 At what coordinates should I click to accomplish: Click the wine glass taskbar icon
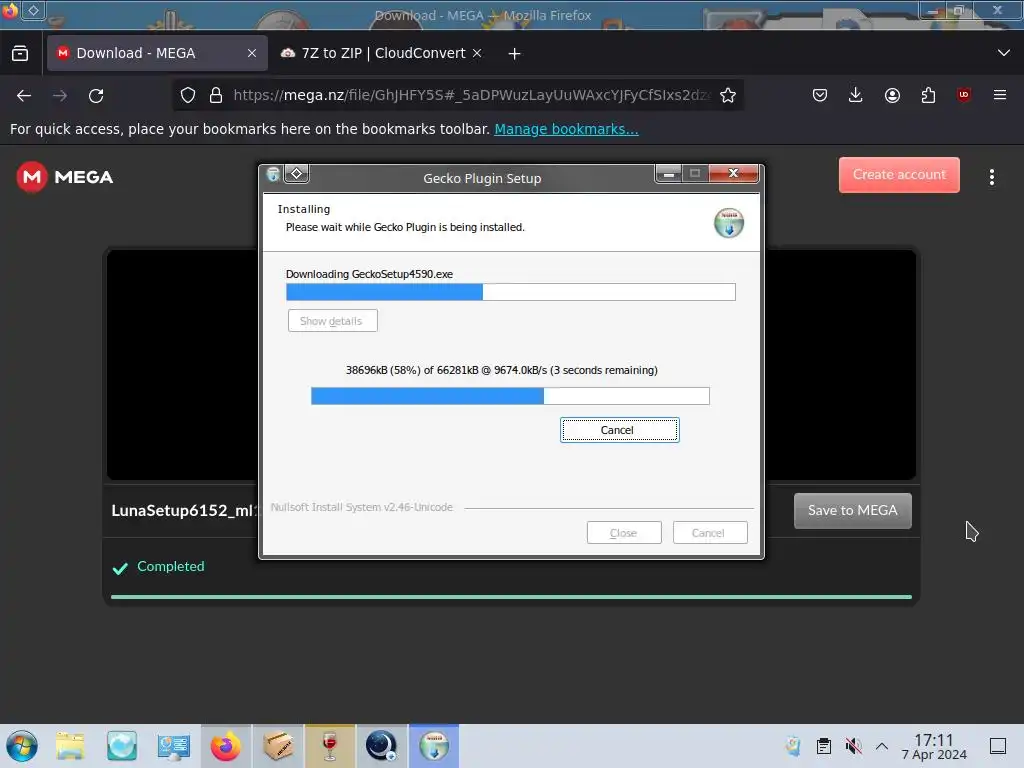pos(330,746)
